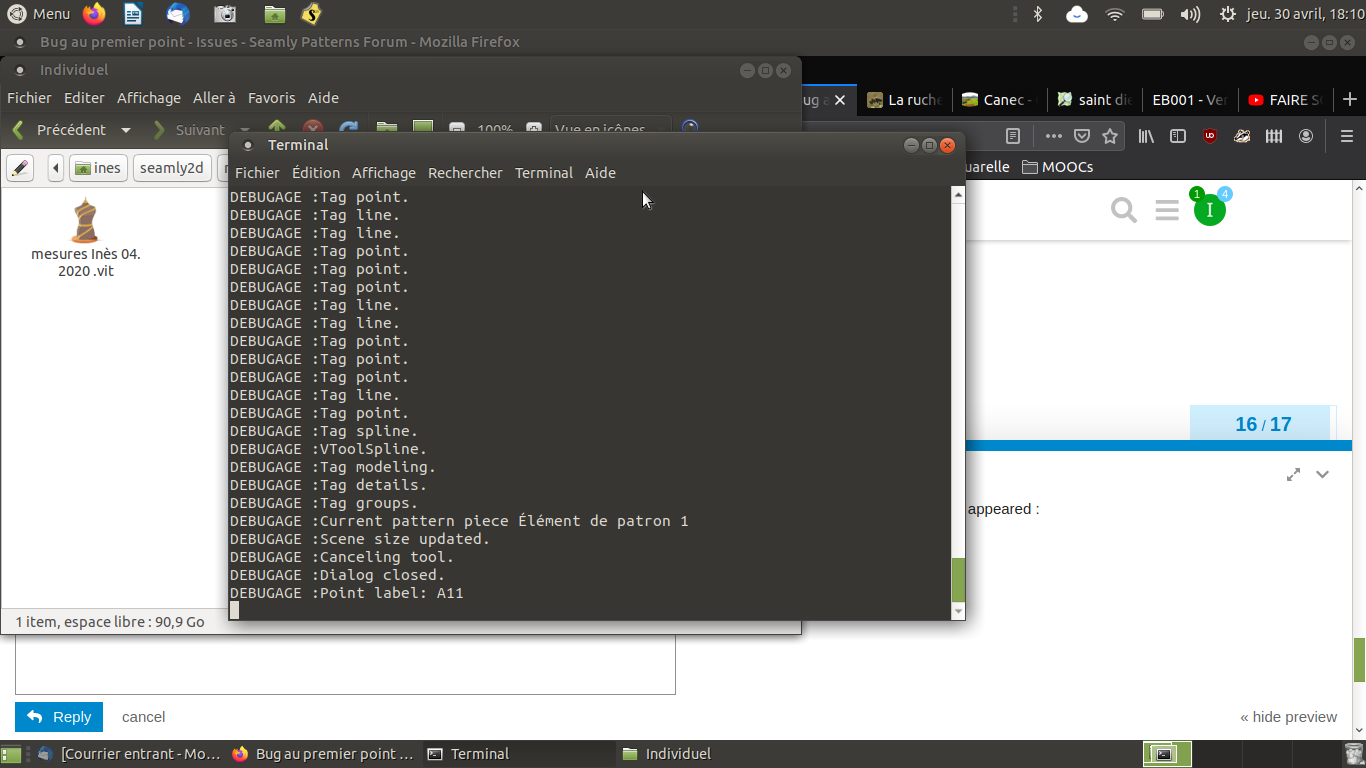
Task: Toggle the location edit pencil button
Action: pyautogui.click(x=20, y=168)
